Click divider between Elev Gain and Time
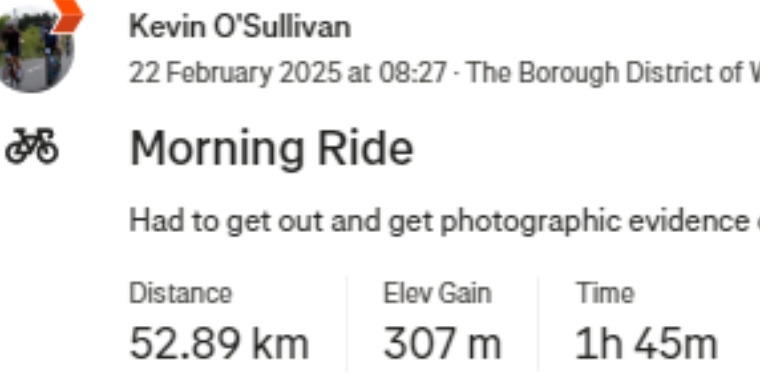This screenshot has width=760, height=380. click(x=538, y=324)
